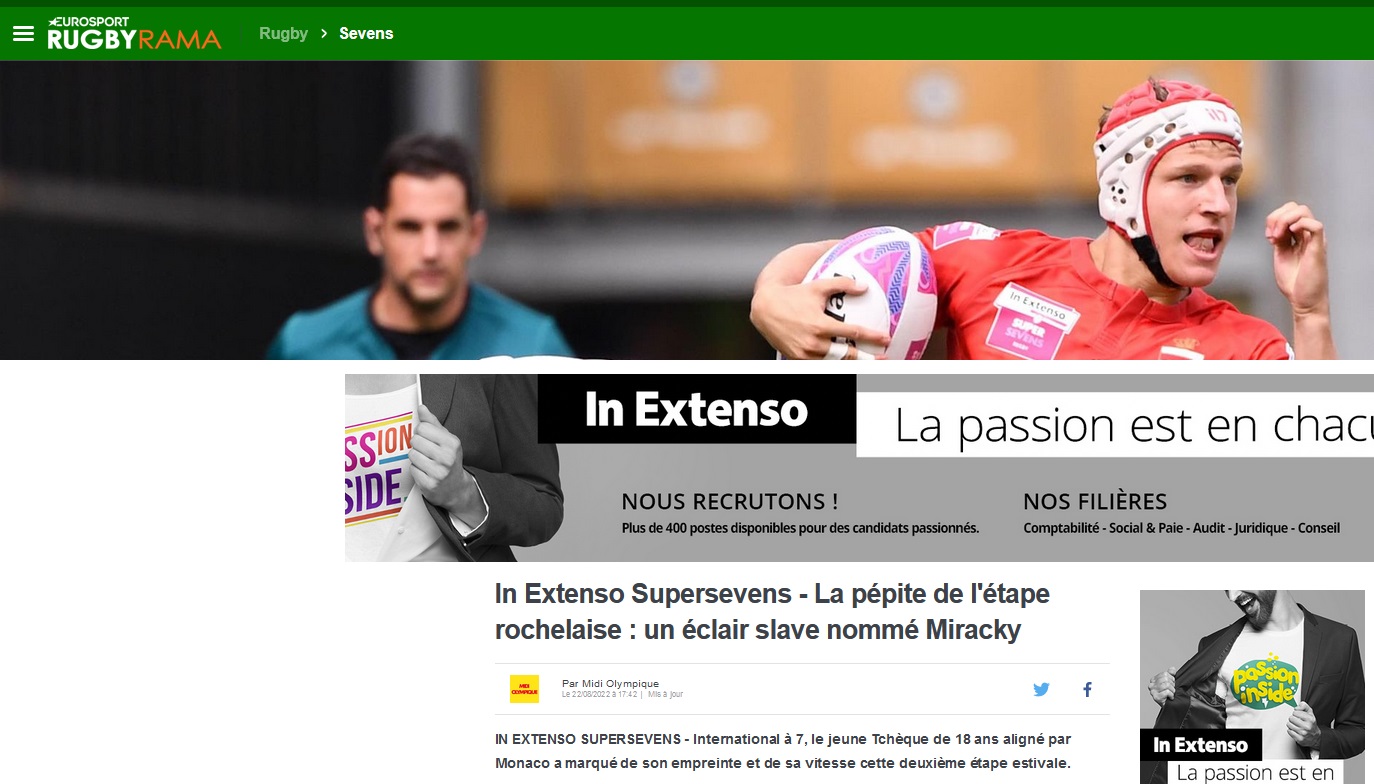The width and height of the screenshot is (1374, 784).
Task: Click the Miracky article headline
Action: click(x=772, y=612)
